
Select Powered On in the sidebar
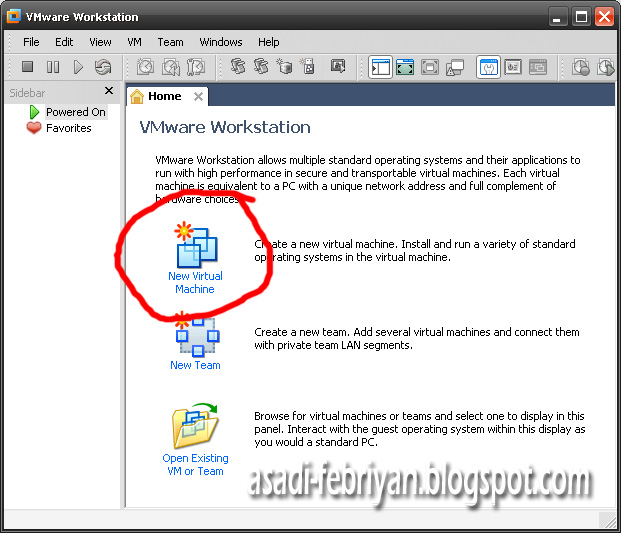click(76, 112)
